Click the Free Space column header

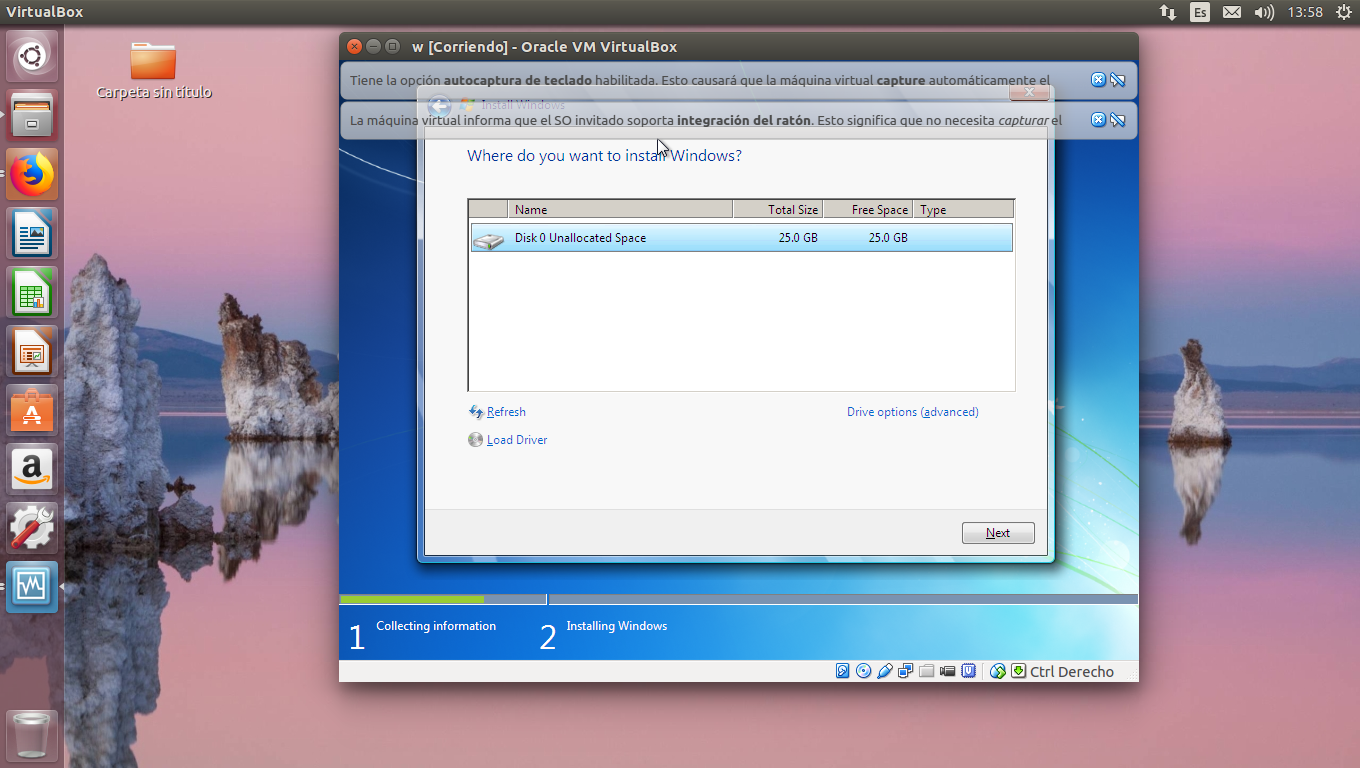(x=868, y=209)
